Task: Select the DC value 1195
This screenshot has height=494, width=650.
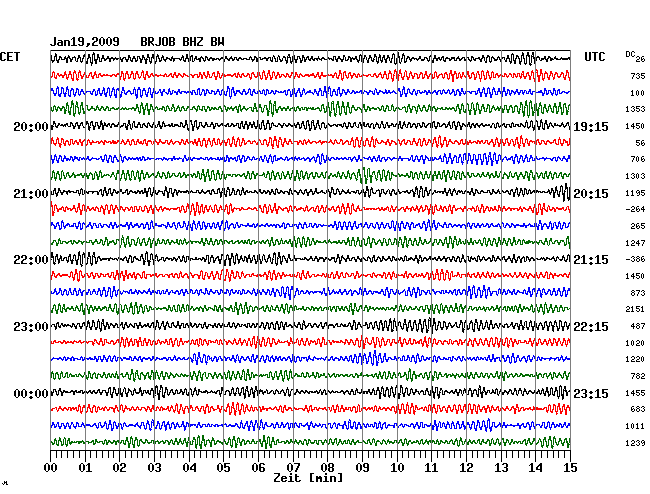Action: tap(635, 193)
